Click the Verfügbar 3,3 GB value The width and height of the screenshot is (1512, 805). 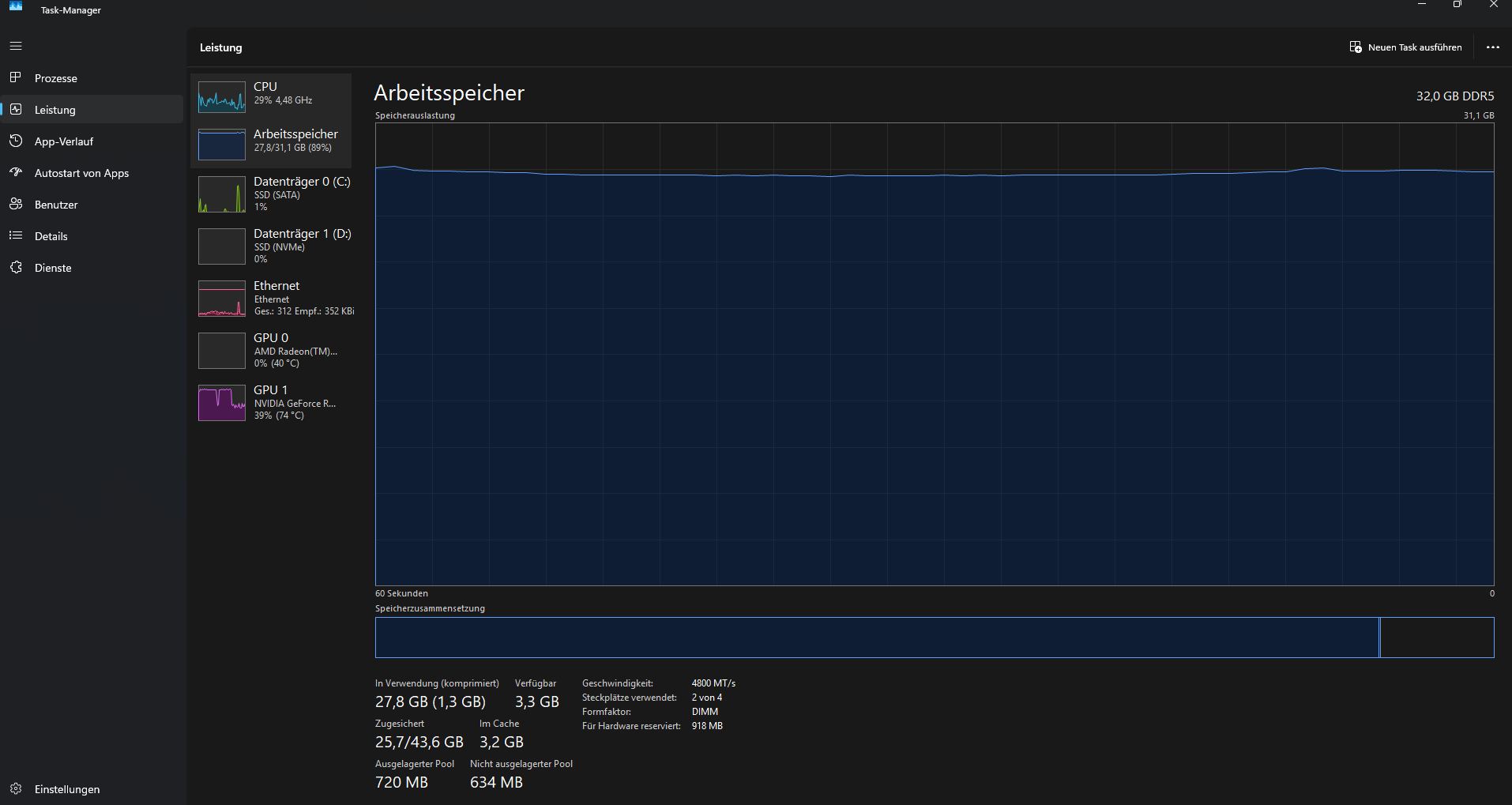point(537,702)
